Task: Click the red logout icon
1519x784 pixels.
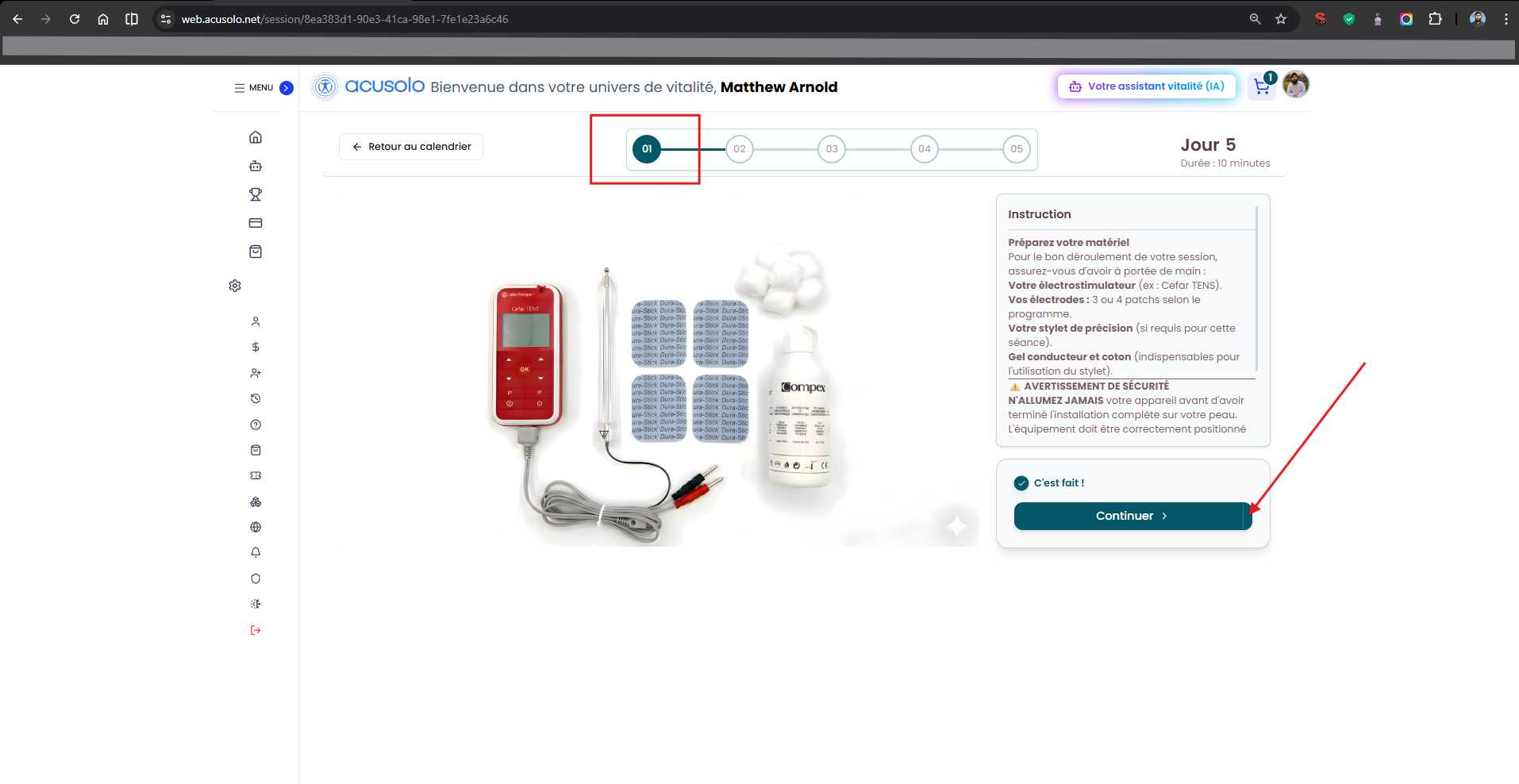Action: tap(256, 630)
